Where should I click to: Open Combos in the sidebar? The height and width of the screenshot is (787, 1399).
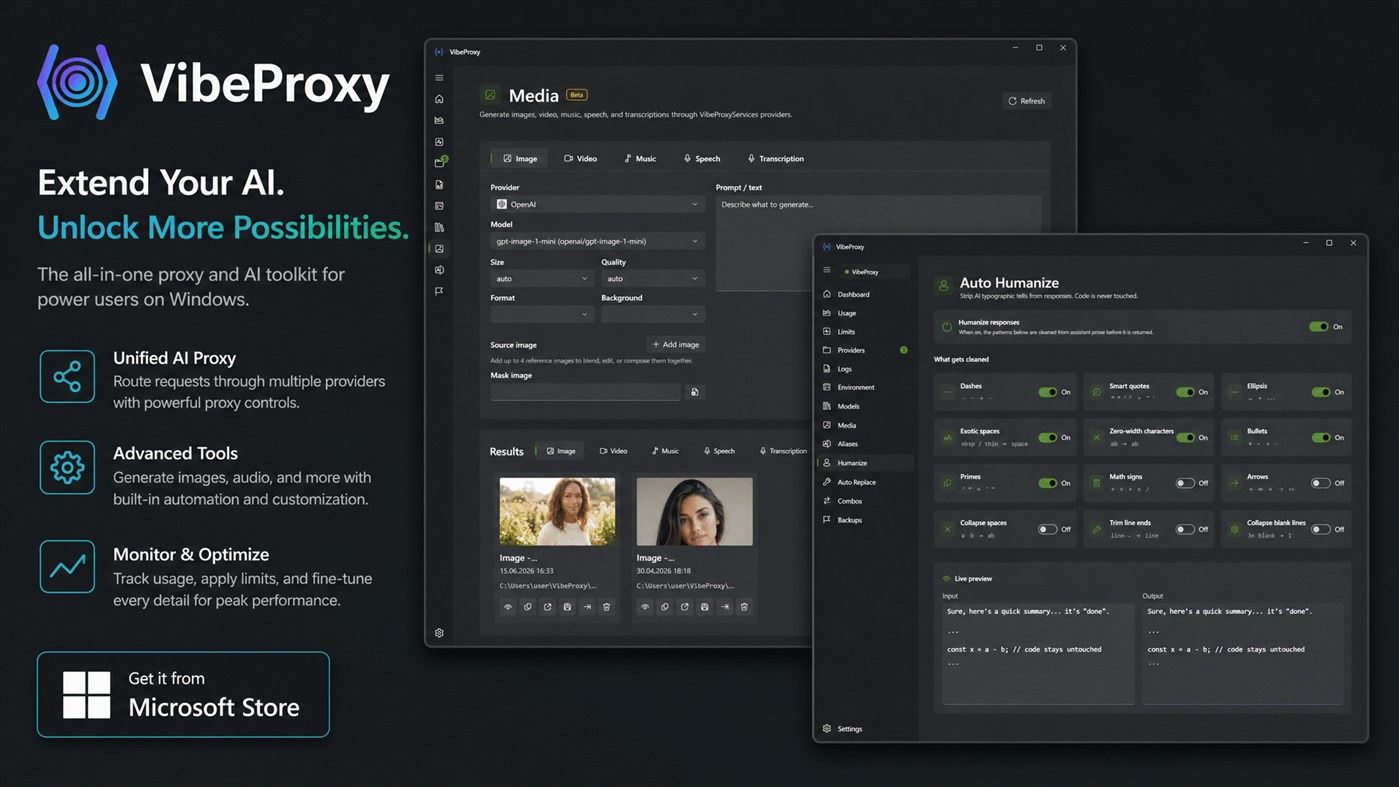coord(865,501)
